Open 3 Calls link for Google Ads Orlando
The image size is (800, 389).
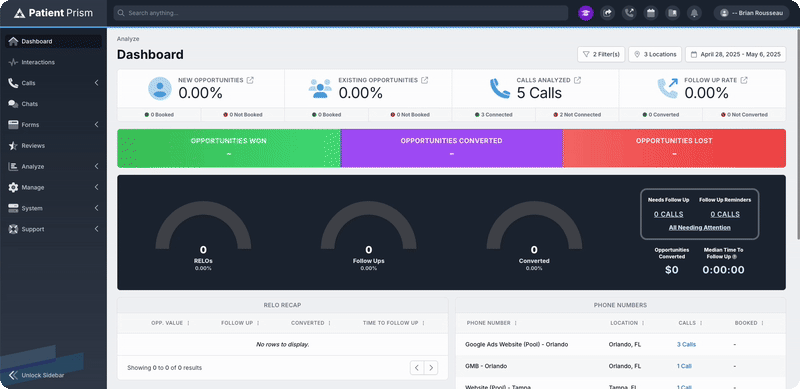coord(686,345)
